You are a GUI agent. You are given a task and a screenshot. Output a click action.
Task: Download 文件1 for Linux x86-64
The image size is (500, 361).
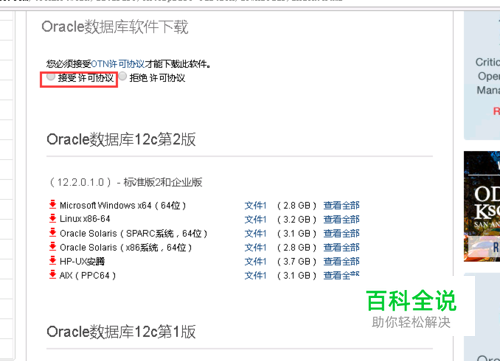click(256, 220)
